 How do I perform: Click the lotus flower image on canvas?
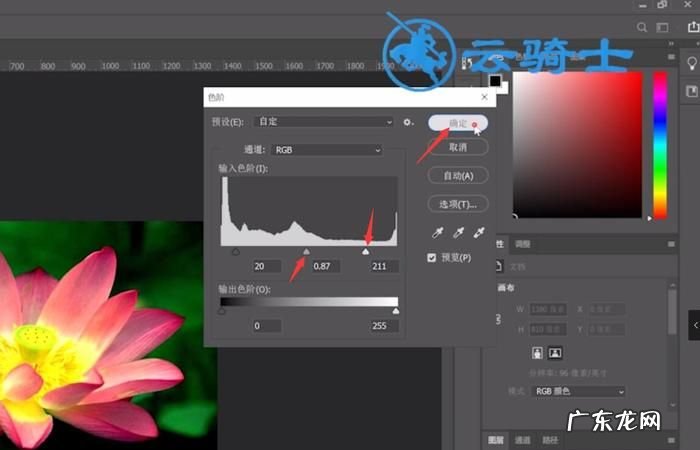(92, 348)
